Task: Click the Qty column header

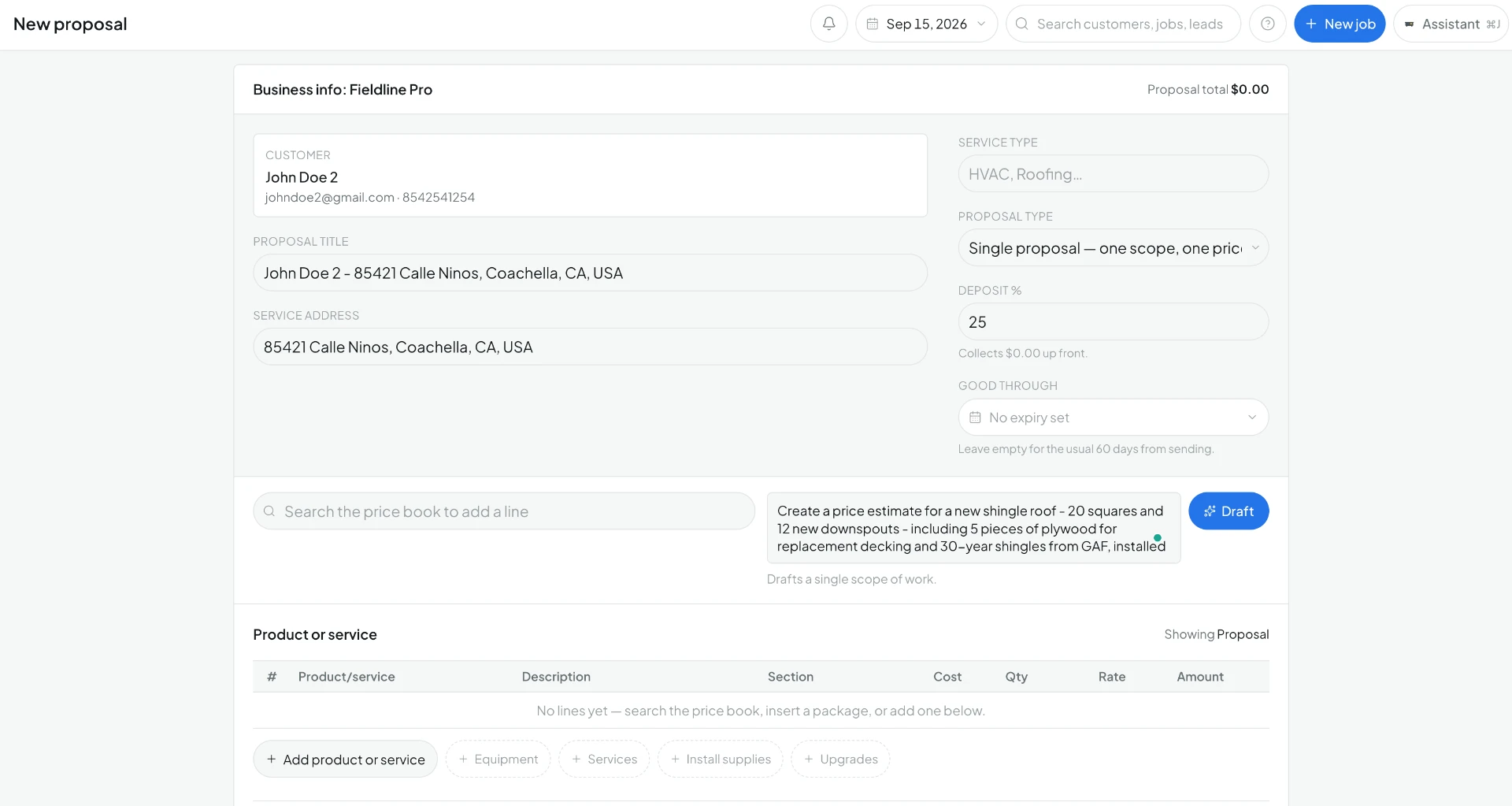Action: pyautogui.click(x=1016, y=677)
